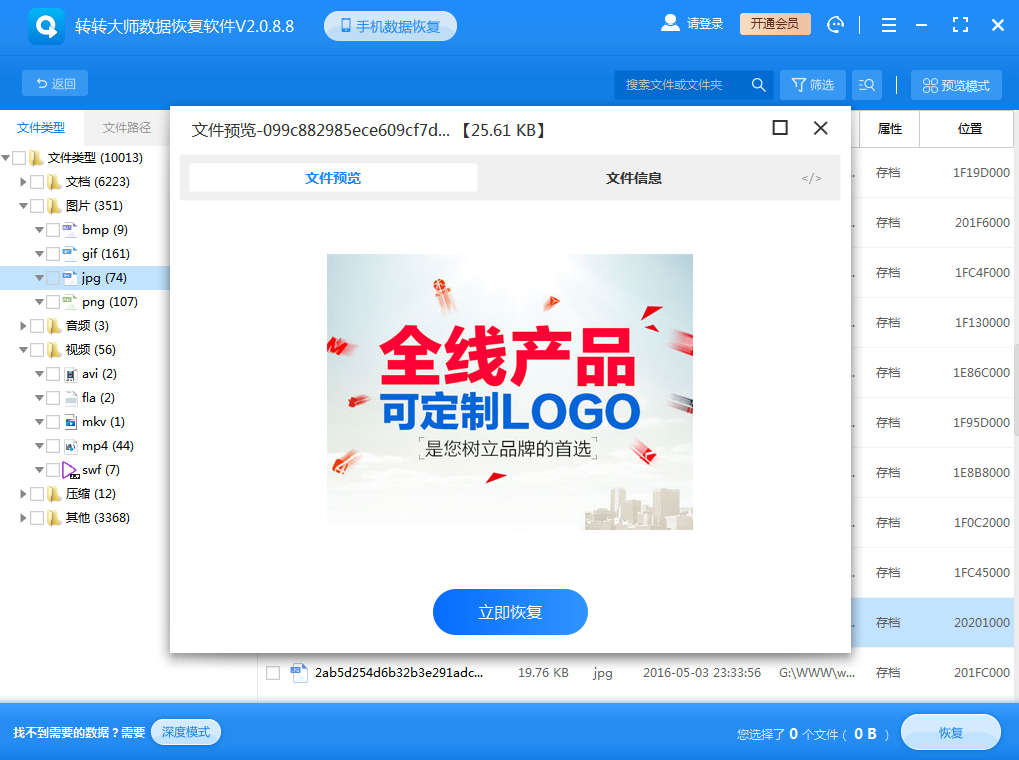Maximize the file preview dialog
Viewport: 1019px width, 760px height.
pos(780,128)
